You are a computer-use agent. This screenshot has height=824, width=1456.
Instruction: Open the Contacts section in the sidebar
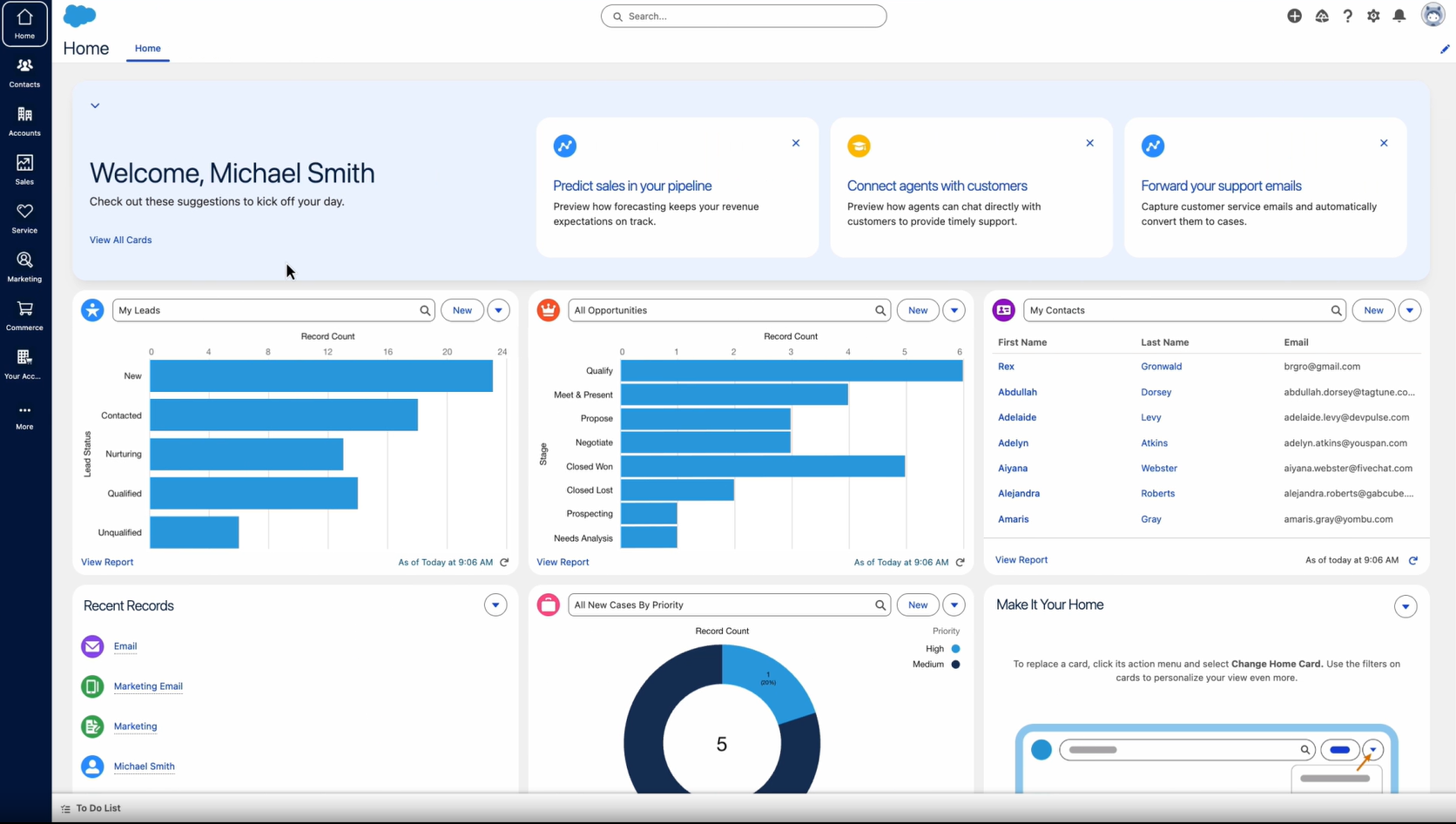(x=24, y=71)
